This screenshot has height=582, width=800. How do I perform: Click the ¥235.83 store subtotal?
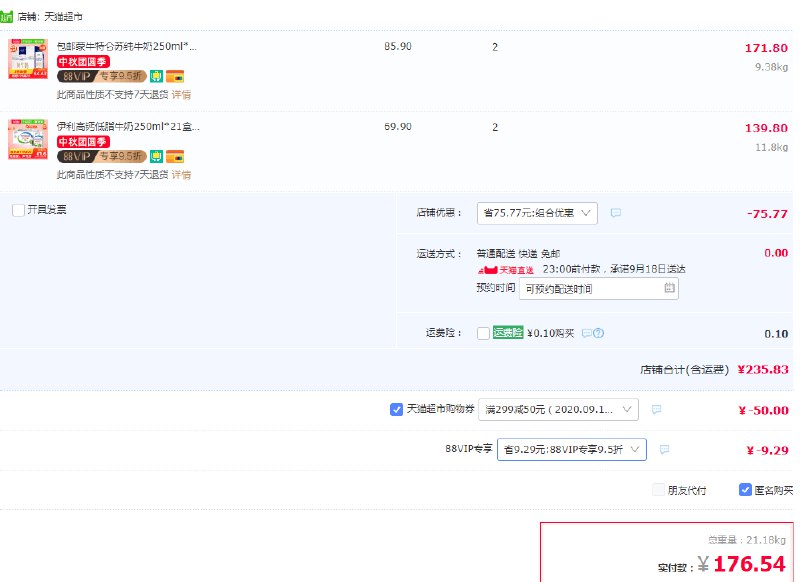click(763, 369)
